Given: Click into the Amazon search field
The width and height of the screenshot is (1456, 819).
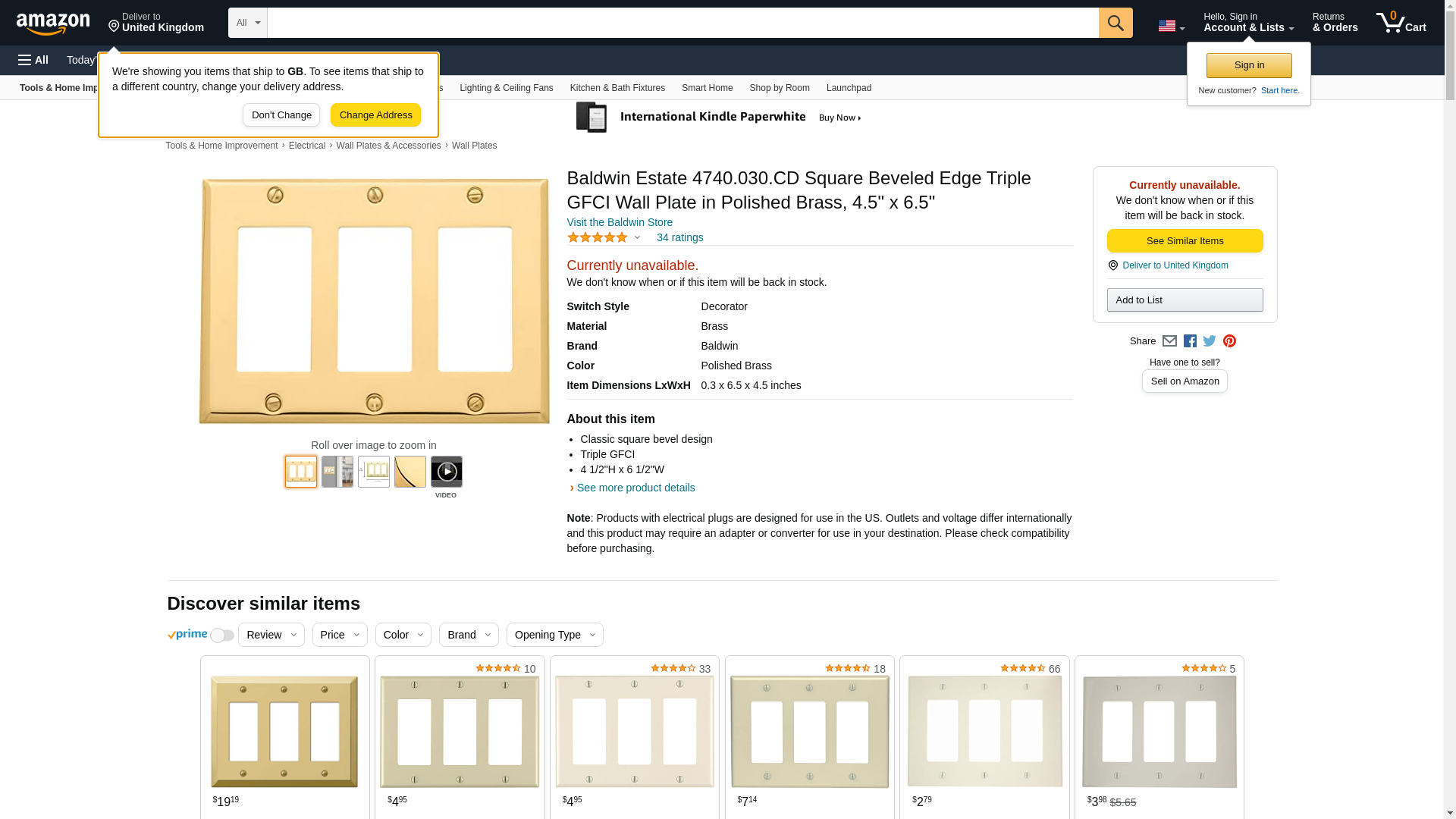Looking at the screenshot, I should [682, 23].
